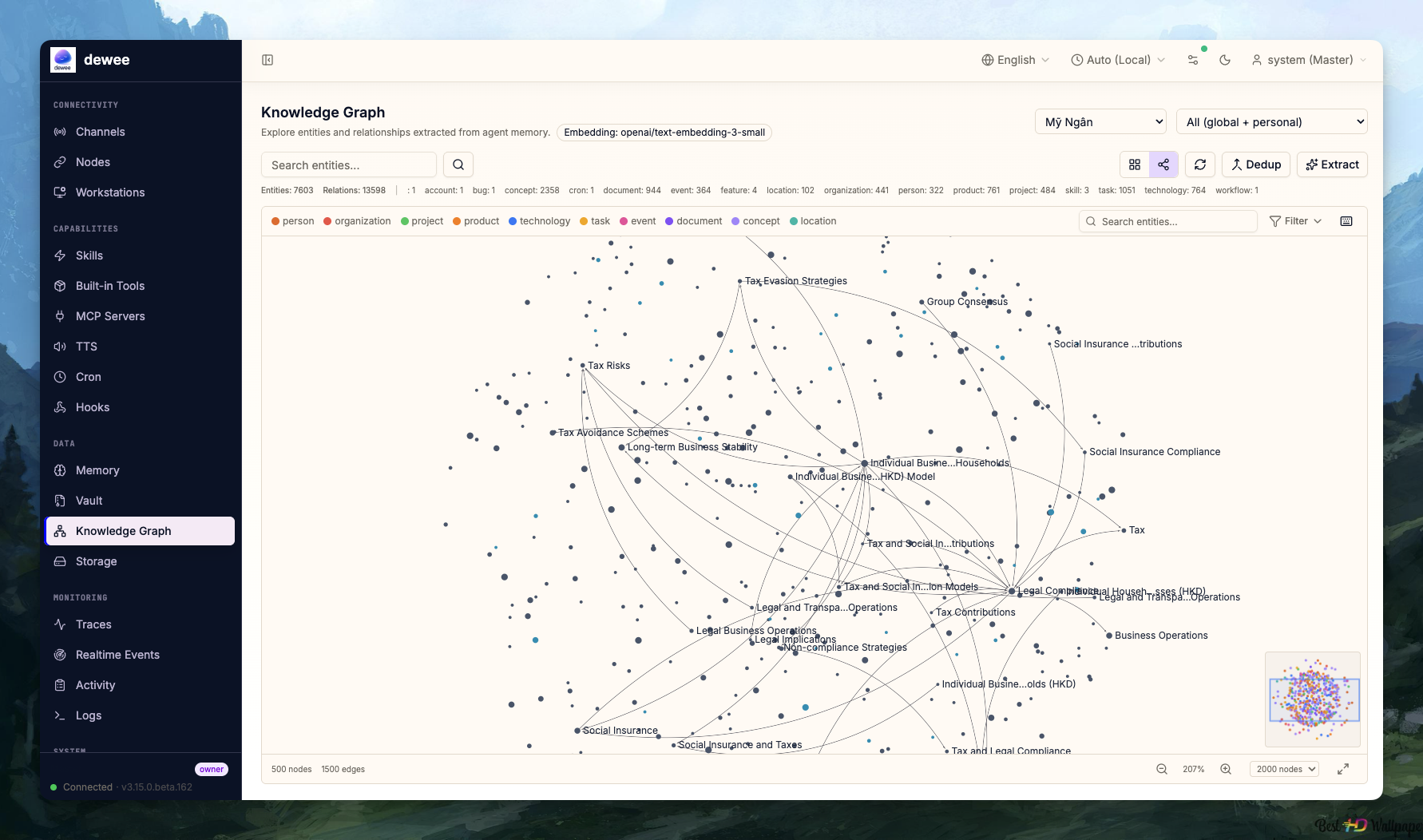Open the All (global + personal) scope dropdown
The width and height of the screenshot is (1423, 840).
click(1272, 121)
